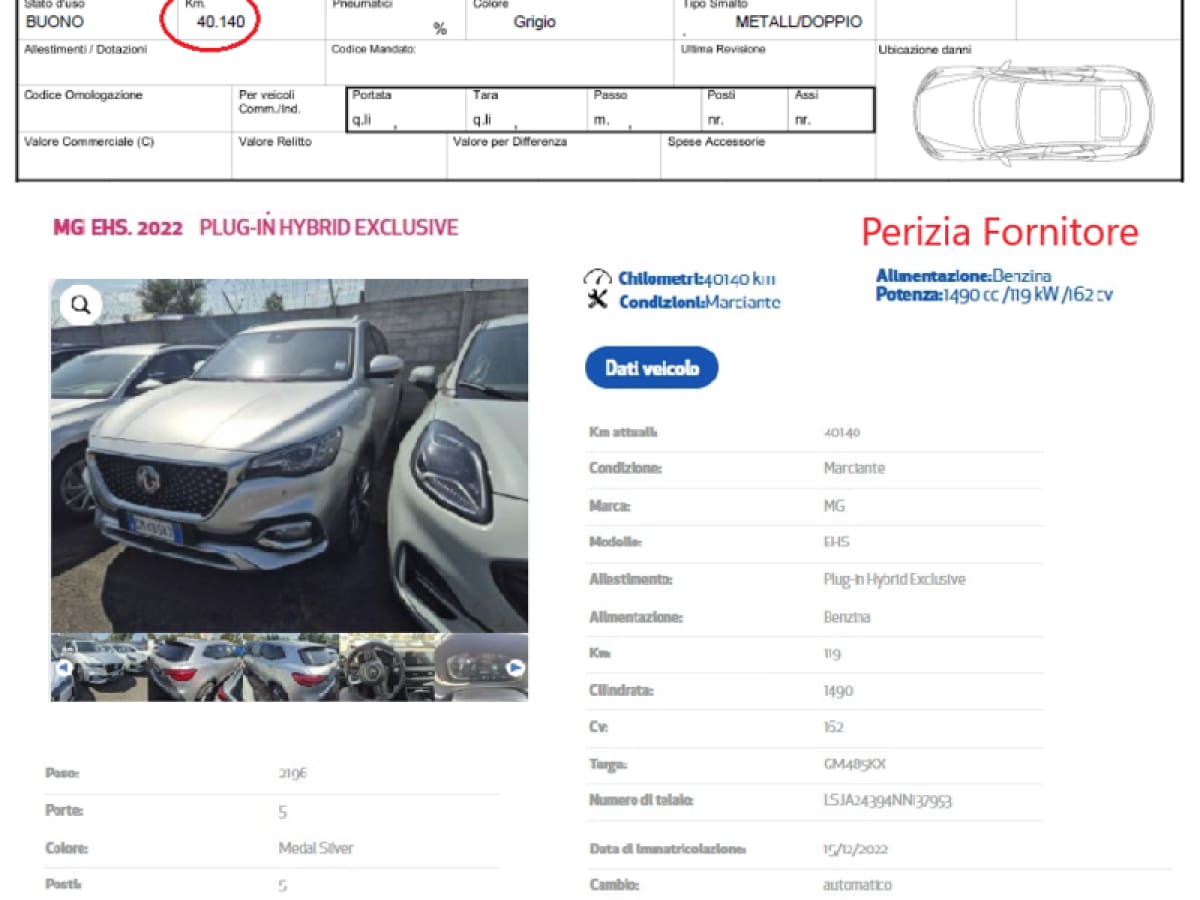
Task: Select the rear tail-light car thumbnail
Action: tap(195, 667)
